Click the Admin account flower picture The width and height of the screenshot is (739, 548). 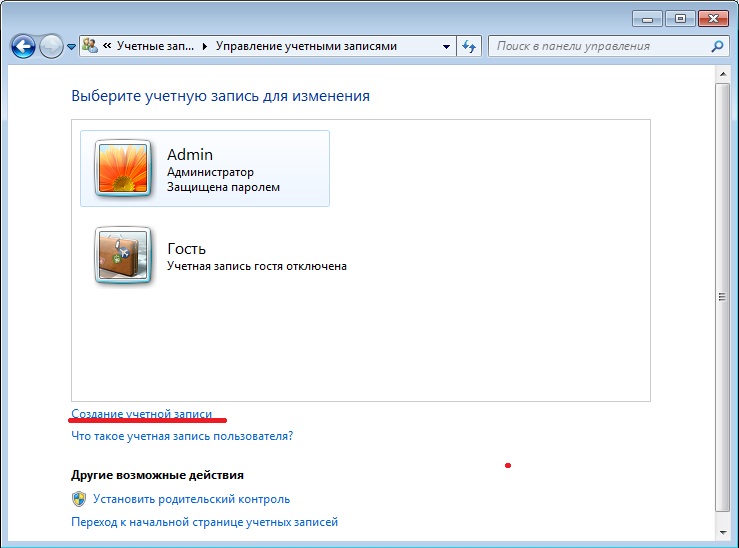[x=123, y=168]
